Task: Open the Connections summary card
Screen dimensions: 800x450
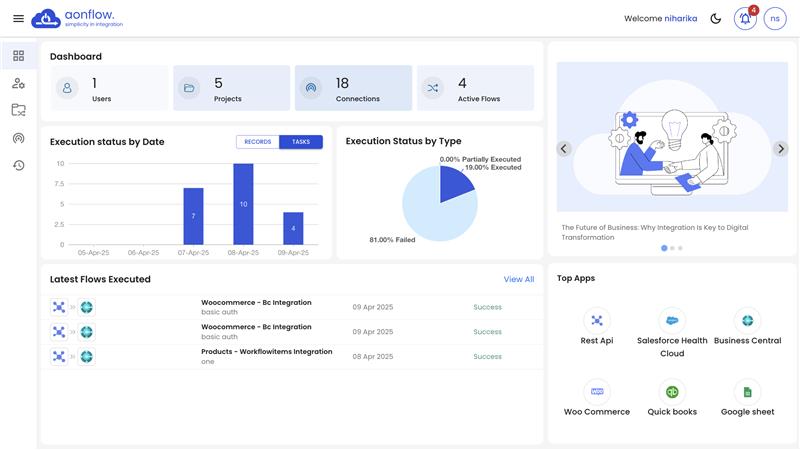Action: coord(353,88)
